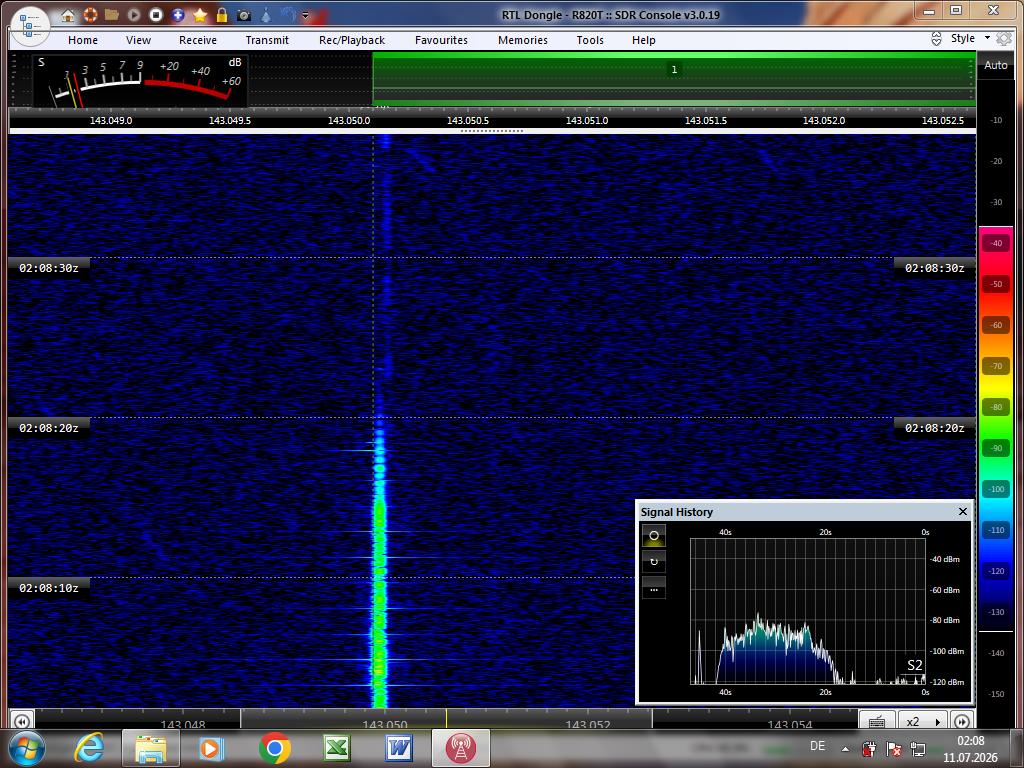Open Excel from the taskbar
Image resolution: width=1024 pixels, height=768 pixels.
point(337,748)
